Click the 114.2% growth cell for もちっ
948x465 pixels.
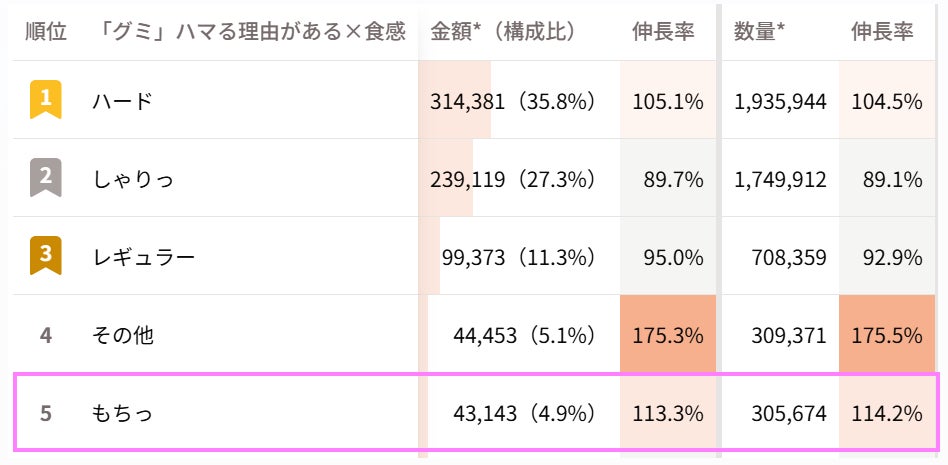(x=887, y=414)
